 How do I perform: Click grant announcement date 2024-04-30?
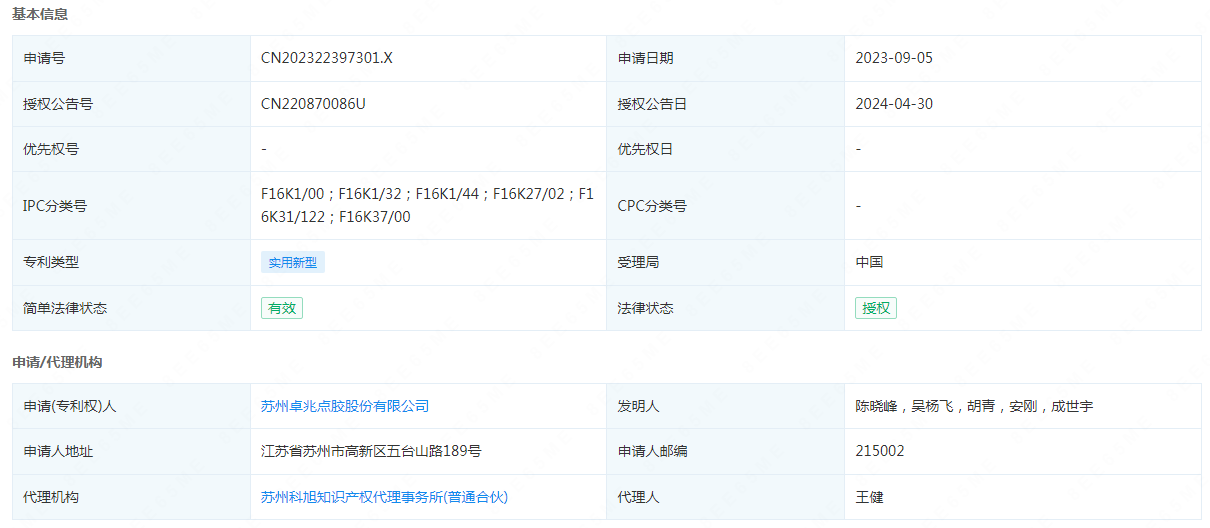click(x=894, y=104)
